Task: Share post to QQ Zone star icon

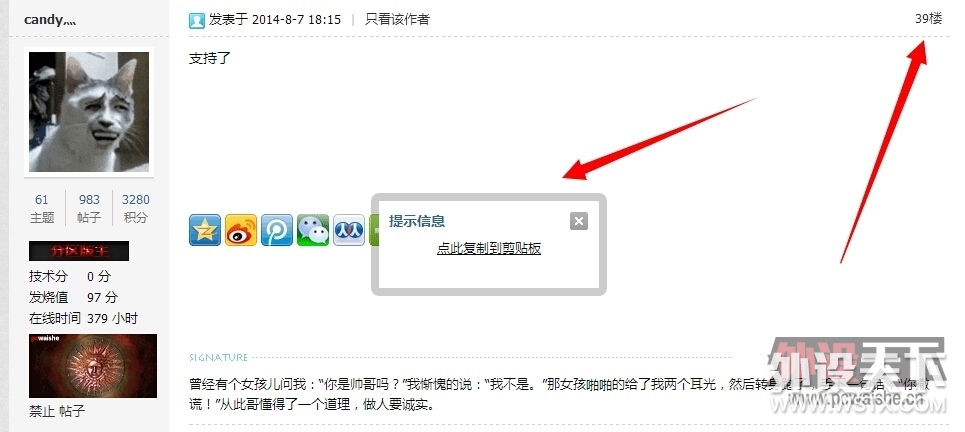Action: (205, 230)
